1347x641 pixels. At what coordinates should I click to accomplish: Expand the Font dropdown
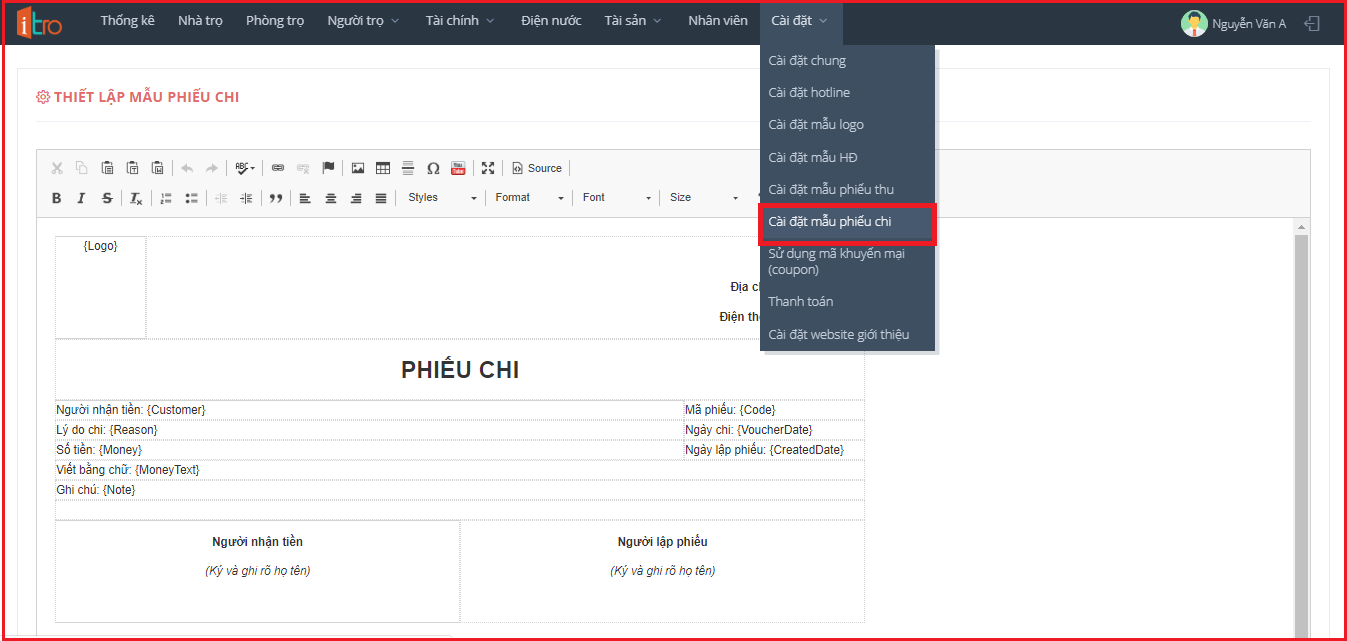coord(616,198)
